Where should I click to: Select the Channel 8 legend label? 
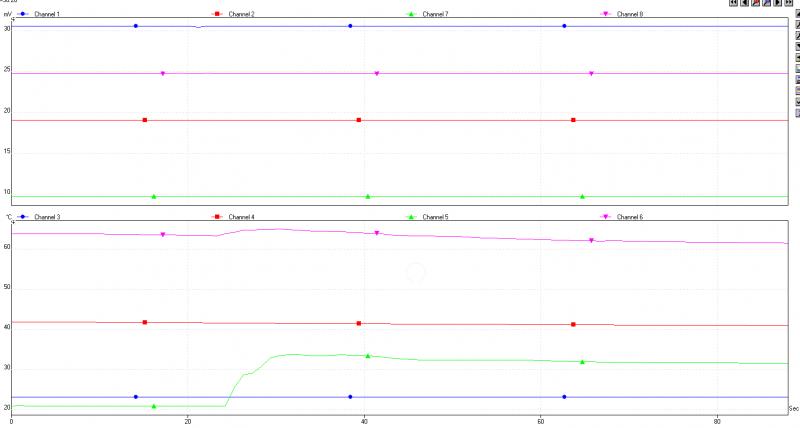(629, 14)
